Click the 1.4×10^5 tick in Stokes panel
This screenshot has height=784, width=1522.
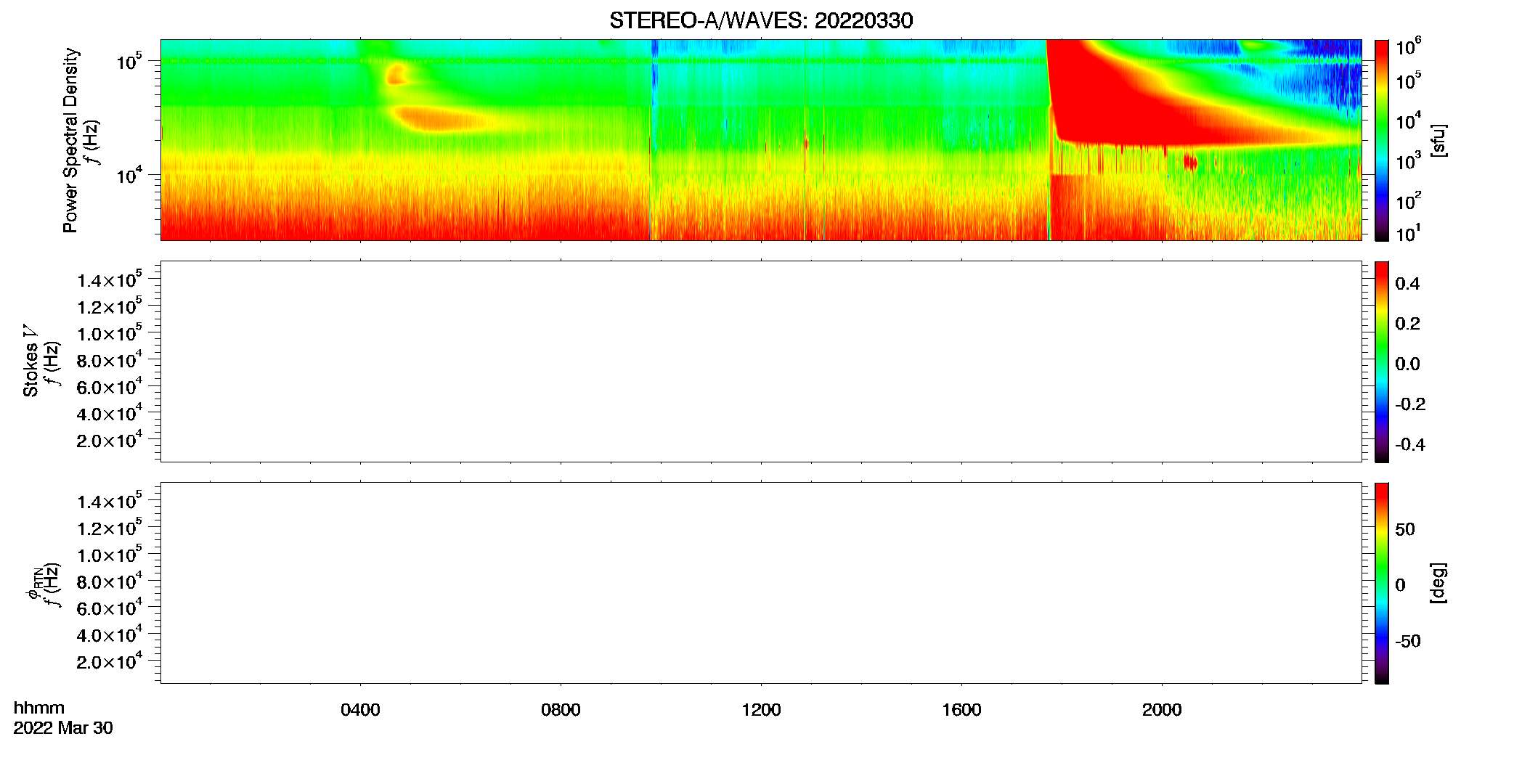[110, 279]
